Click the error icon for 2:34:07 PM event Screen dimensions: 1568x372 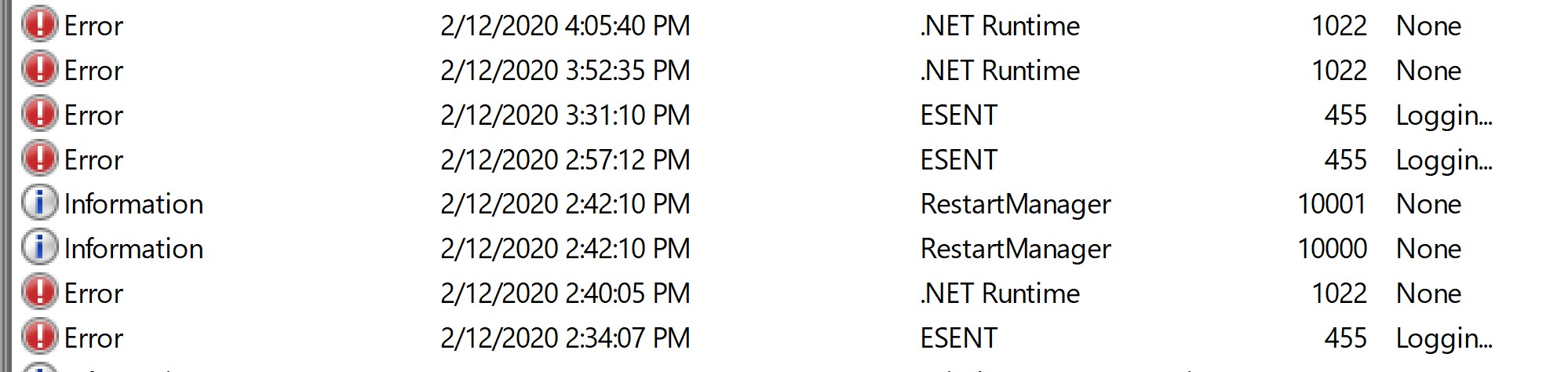point(39,337)
